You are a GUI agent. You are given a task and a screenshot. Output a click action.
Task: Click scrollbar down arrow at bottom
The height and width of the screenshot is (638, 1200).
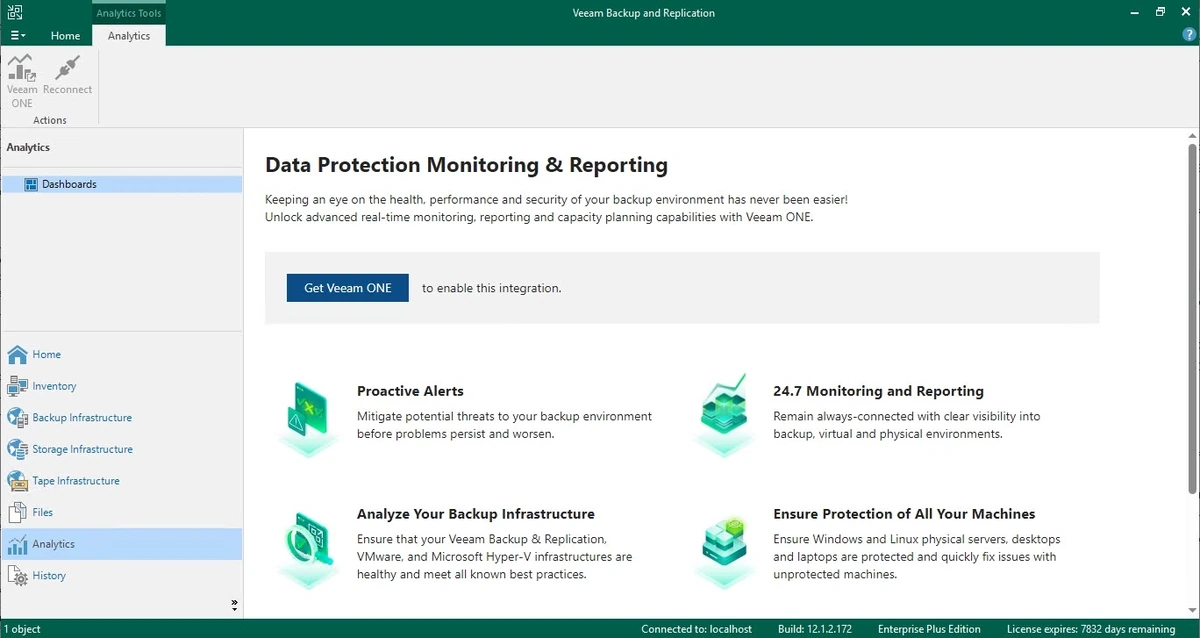point(1192,612)
